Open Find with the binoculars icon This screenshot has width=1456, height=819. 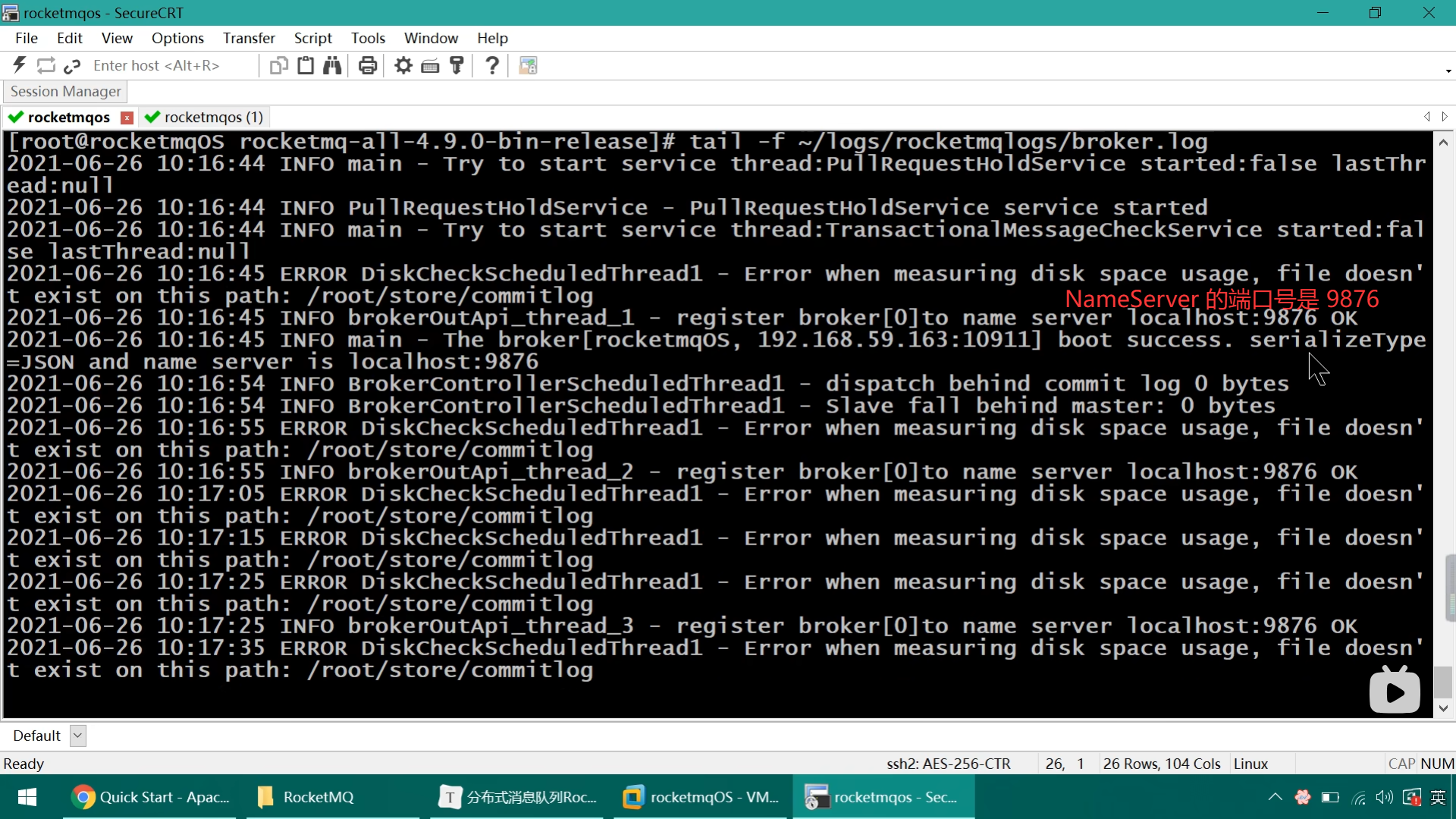tap(332, 65)
